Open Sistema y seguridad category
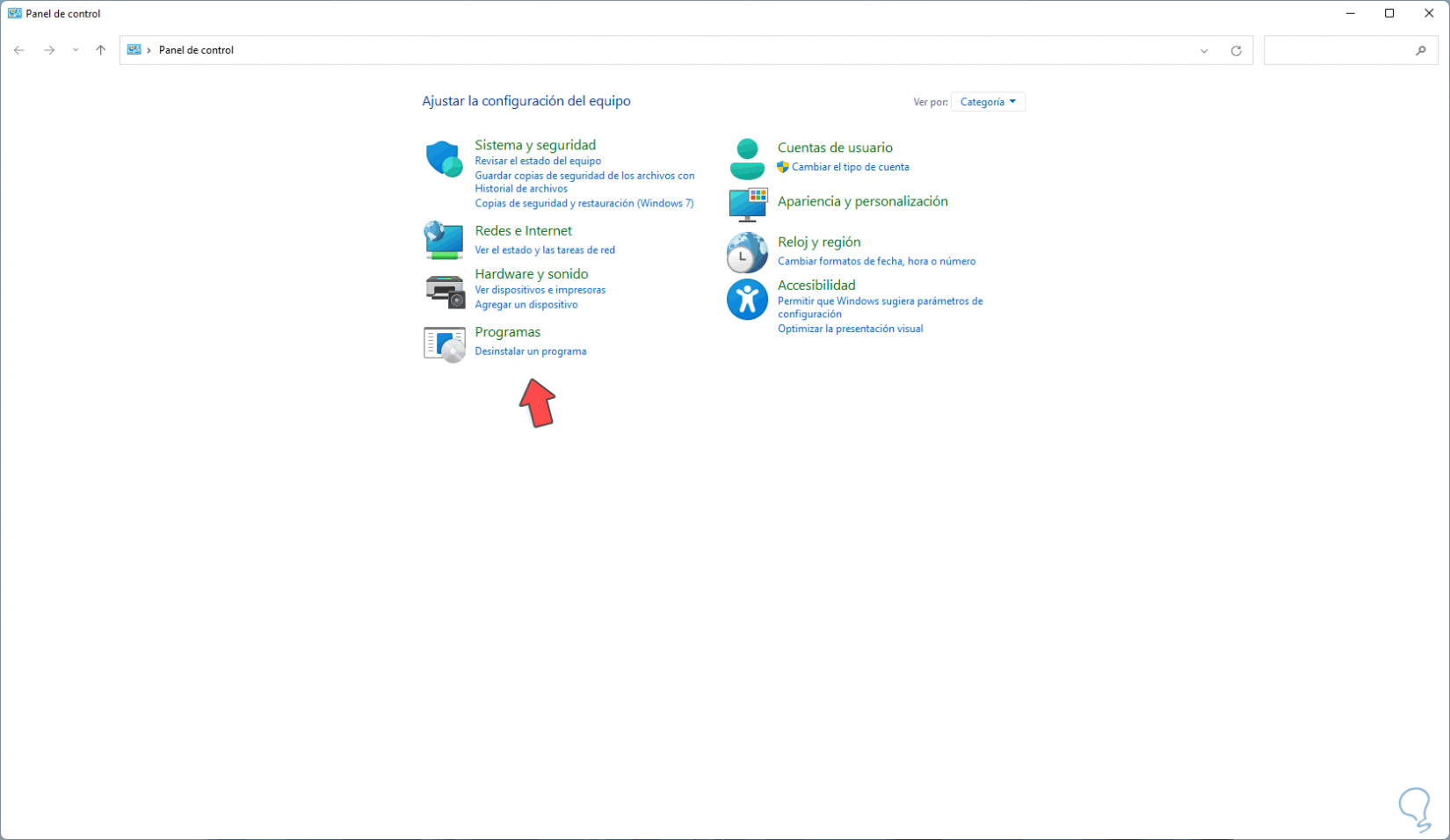Image resolution: width=1450 pixels, height=840 pixels. [535, 145]
